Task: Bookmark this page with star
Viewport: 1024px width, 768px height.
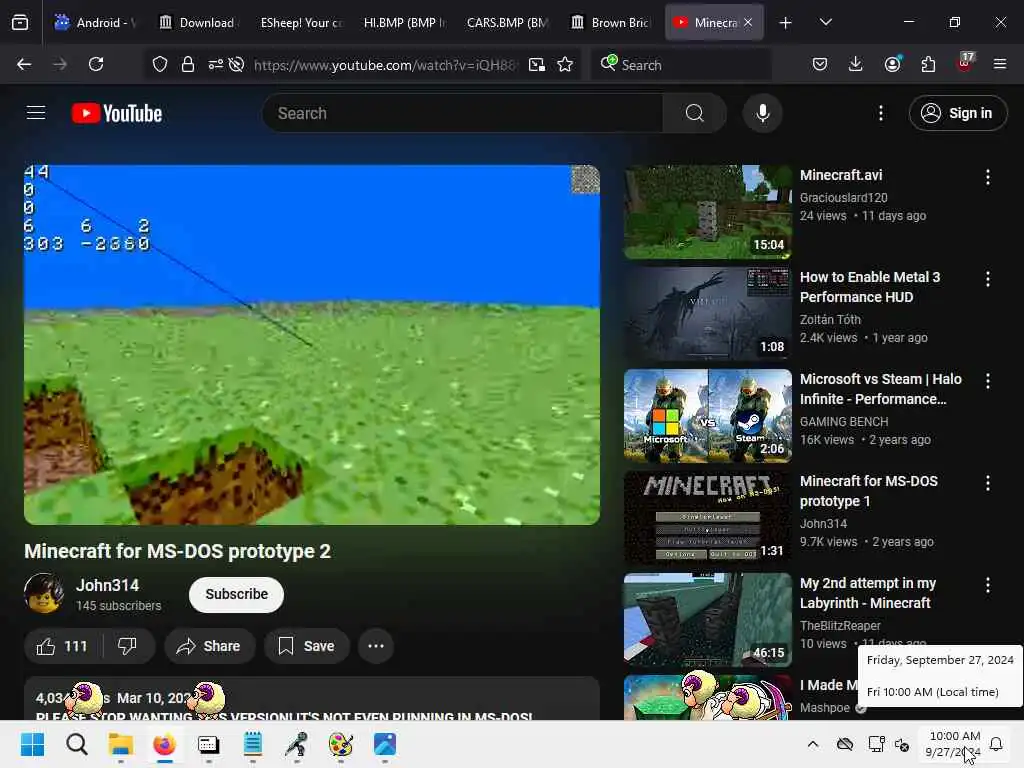Action: click(565, 64)
